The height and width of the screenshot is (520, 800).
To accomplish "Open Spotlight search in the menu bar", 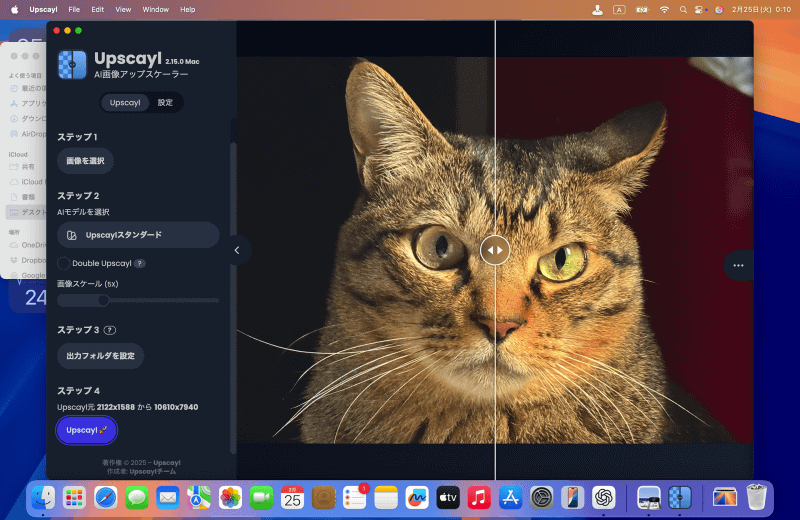I will tap(683, 9).
